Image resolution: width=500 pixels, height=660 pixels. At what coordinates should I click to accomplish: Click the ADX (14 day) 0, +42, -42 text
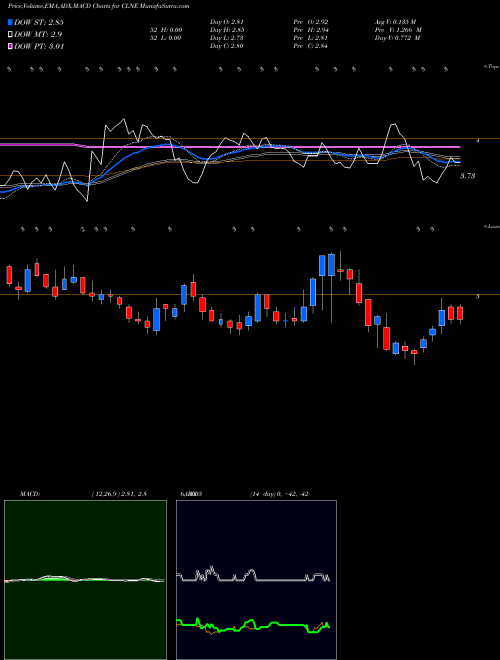pyautogui.click(x=279, y=494)
